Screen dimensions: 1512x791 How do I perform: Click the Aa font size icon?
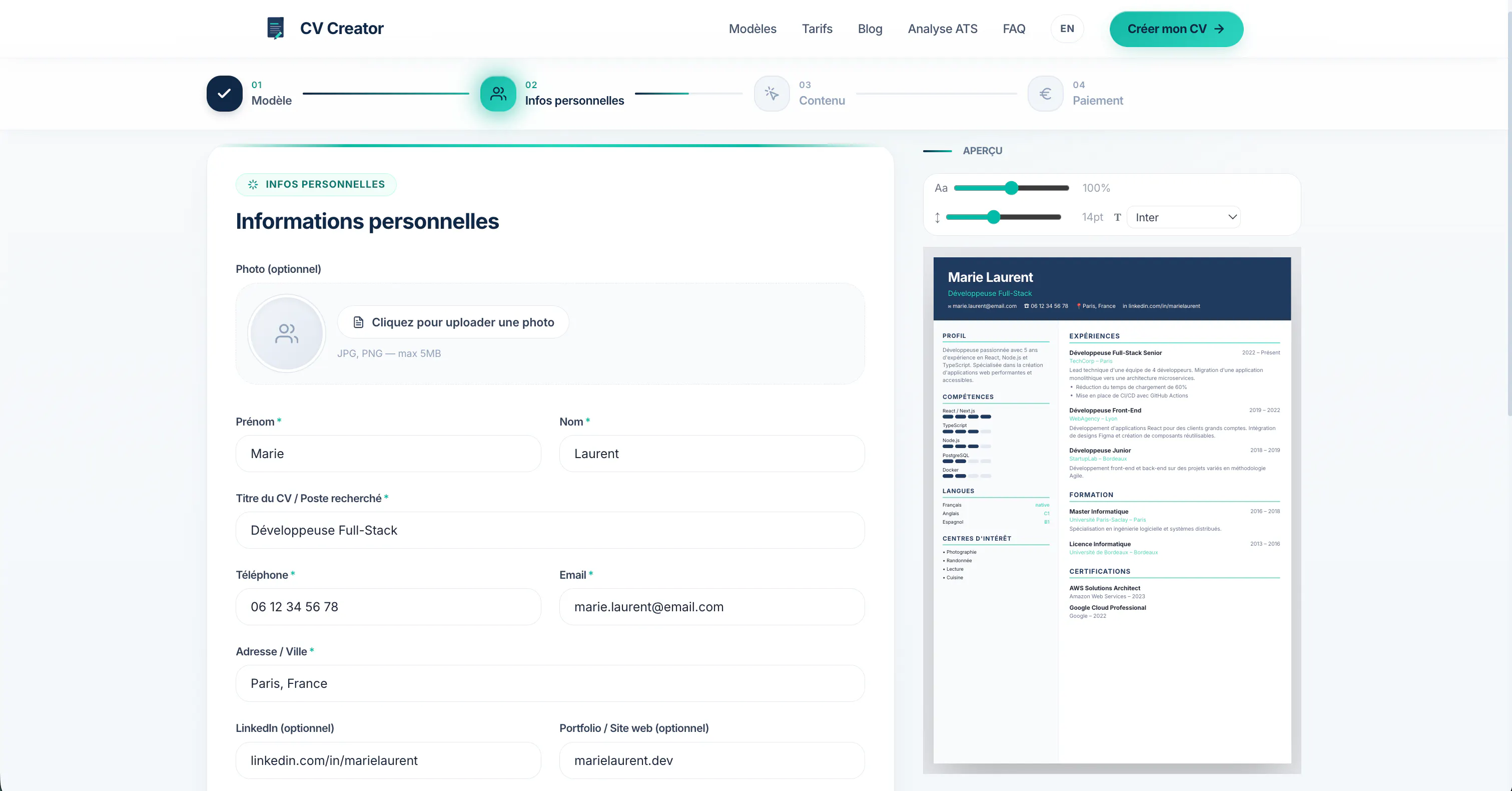(941, 188)
